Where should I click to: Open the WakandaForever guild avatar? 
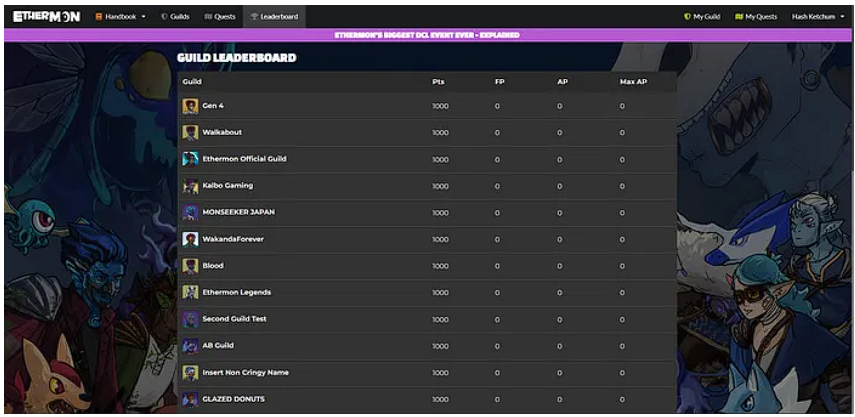click(190, 239)
